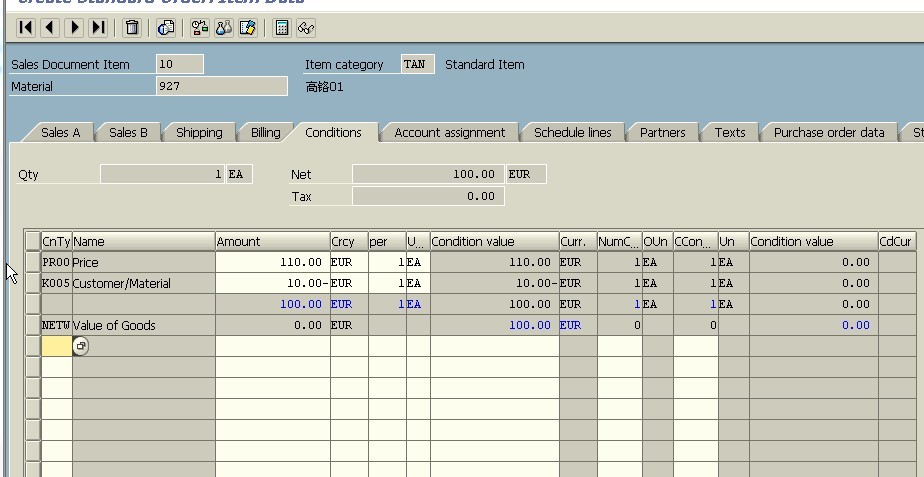Switch to the Sales A tab
This screenshot has height=477, width=924.
[60, 133]
